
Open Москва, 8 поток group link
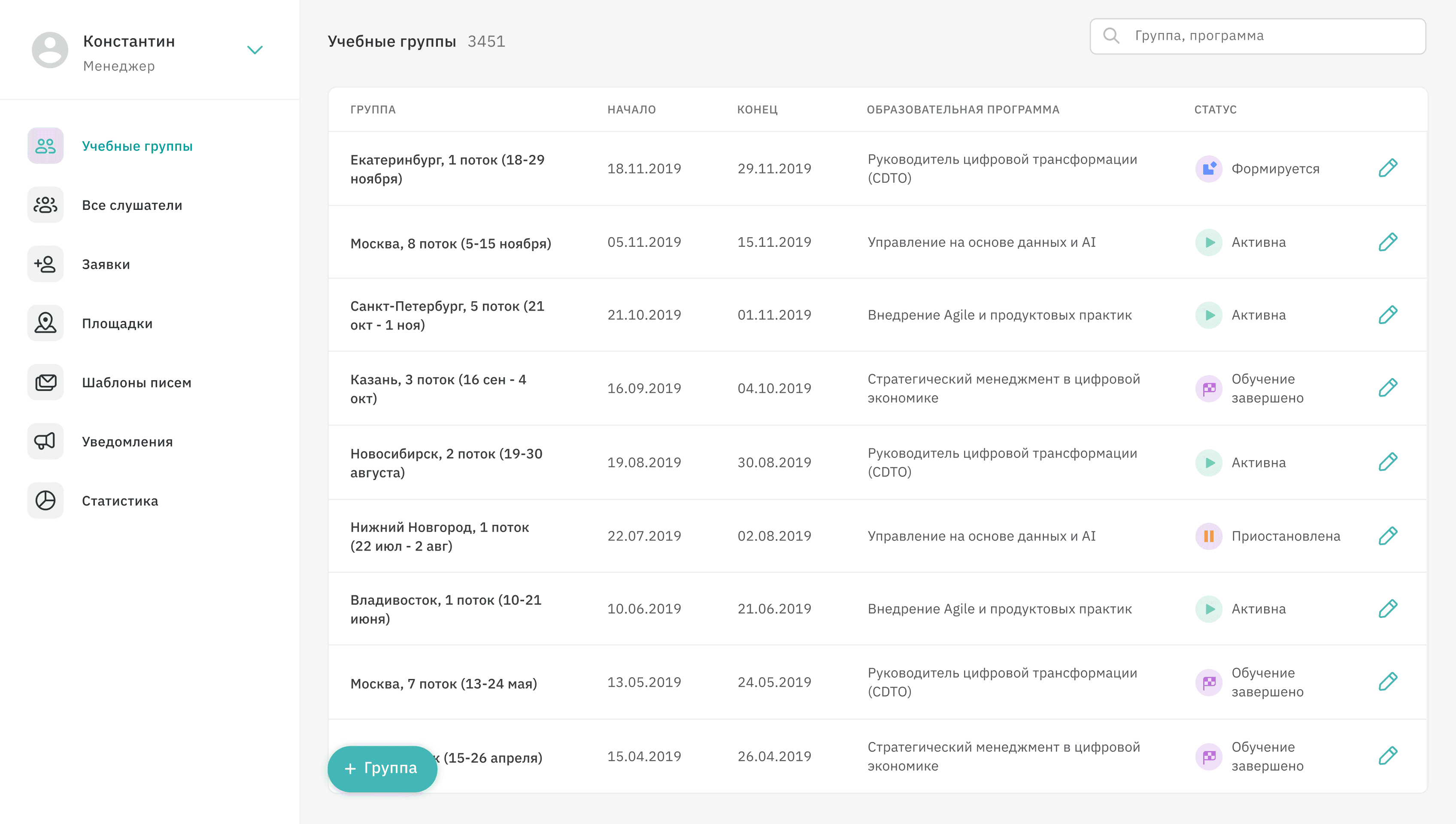click(450, 243)
